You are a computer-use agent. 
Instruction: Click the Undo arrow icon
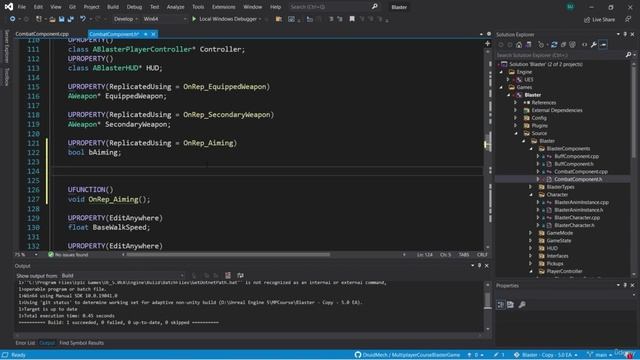pyautogui.click(x=83, y=19)
